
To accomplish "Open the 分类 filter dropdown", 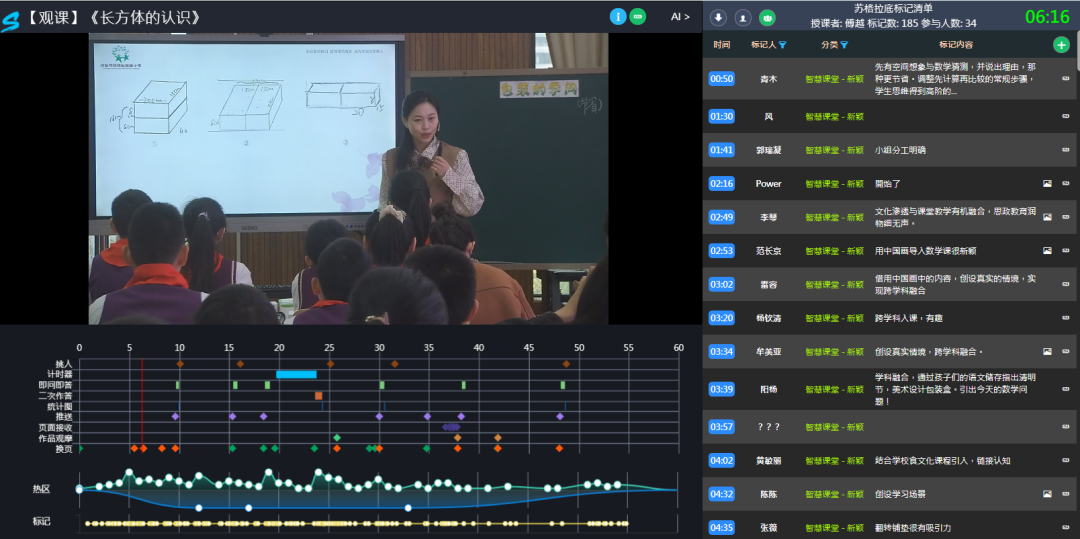I will pos(844,45).
